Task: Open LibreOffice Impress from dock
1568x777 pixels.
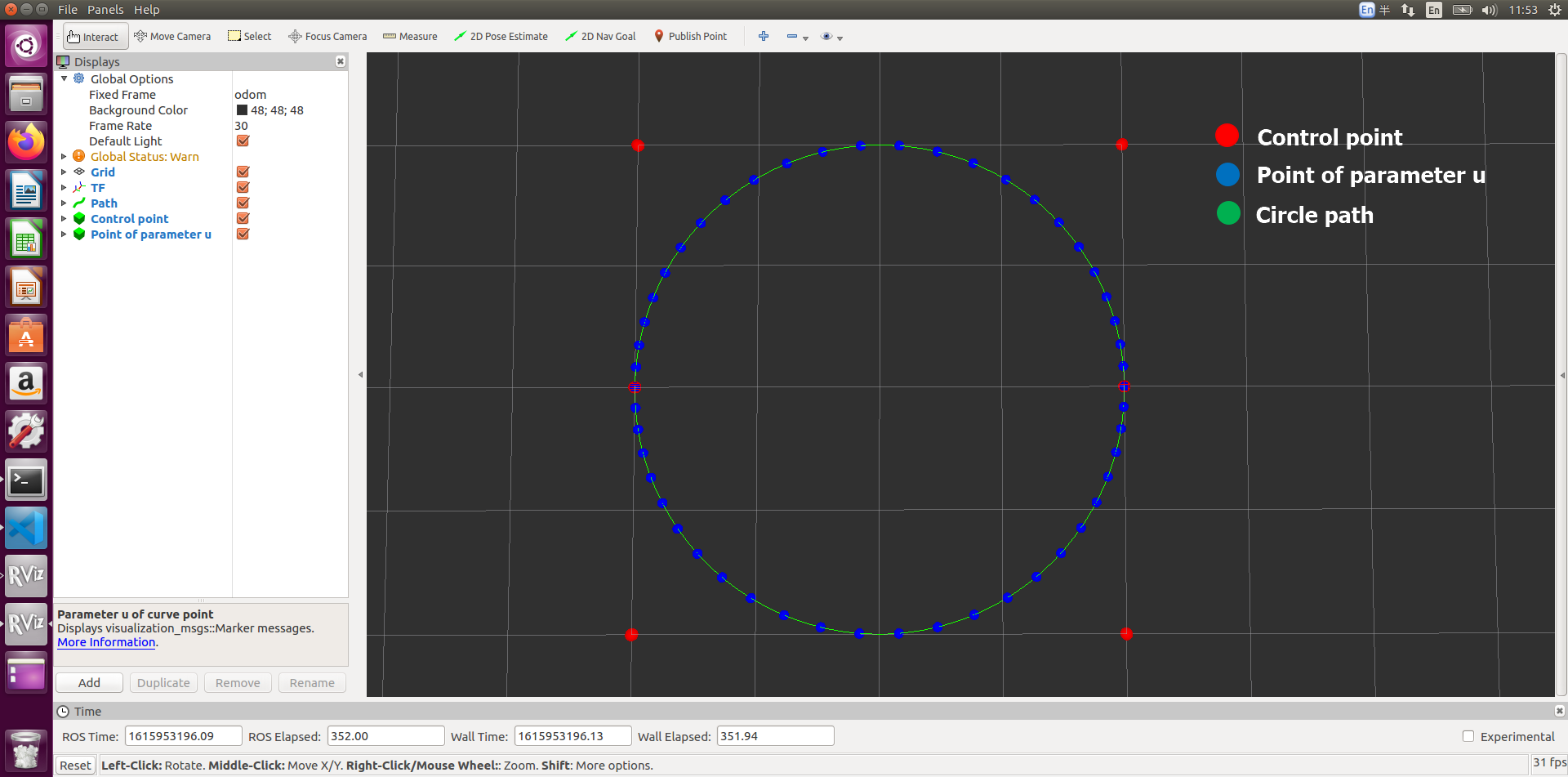Action: (x=26, y=287)
